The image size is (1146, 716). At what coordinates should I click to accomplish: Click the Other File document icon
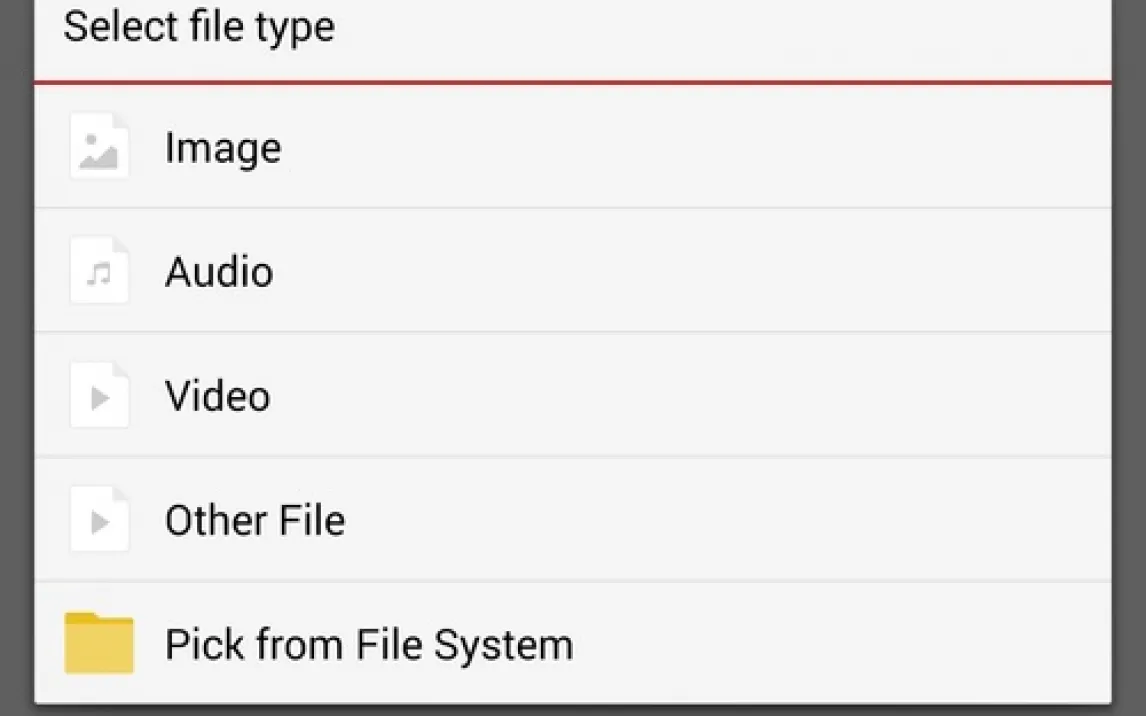coord(99,520)
